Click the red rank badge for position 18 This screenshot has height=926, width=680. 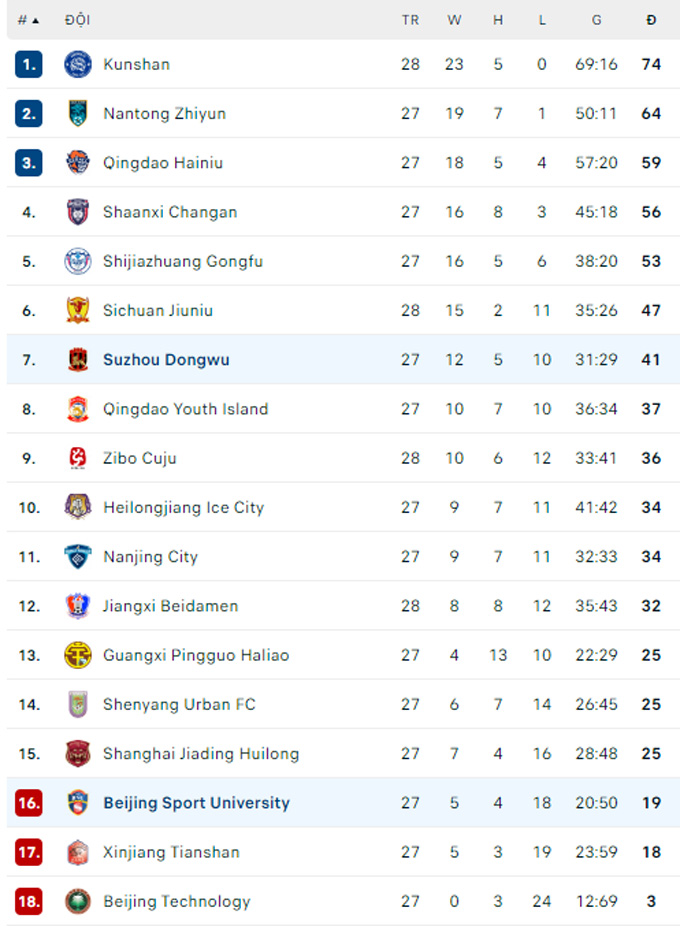tap(28, 901)
